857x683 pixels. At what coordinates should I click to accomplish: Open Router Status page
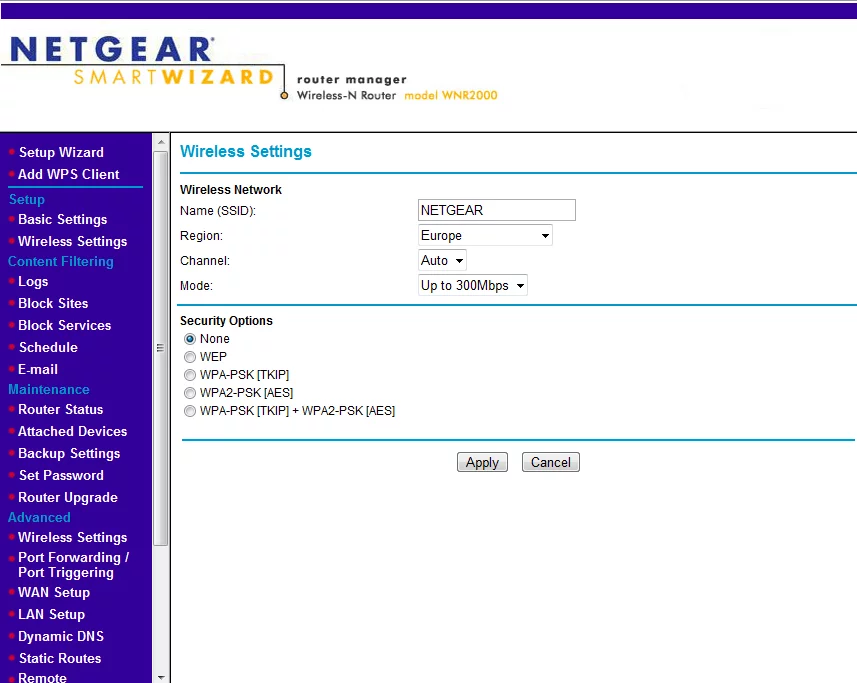pyautogui.click(x=61, y=410)
